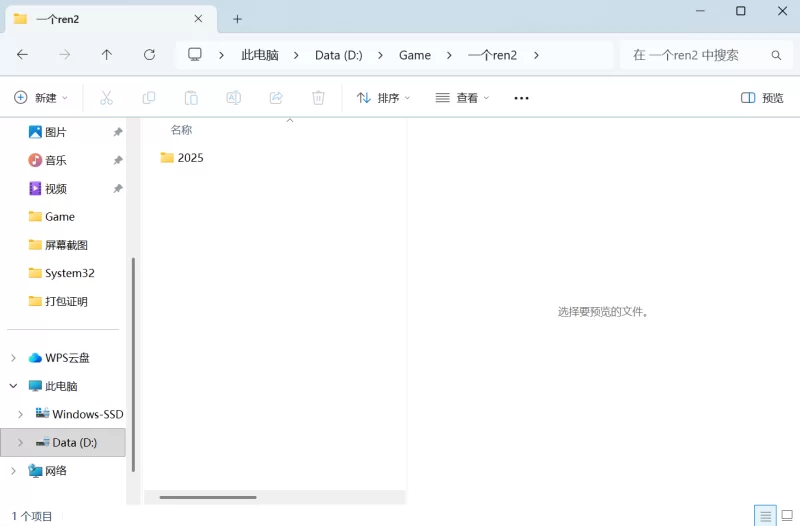Click the Rename icon in toolbar
Viewport: 800px width, 526px height.
click(x=234, y=97)
